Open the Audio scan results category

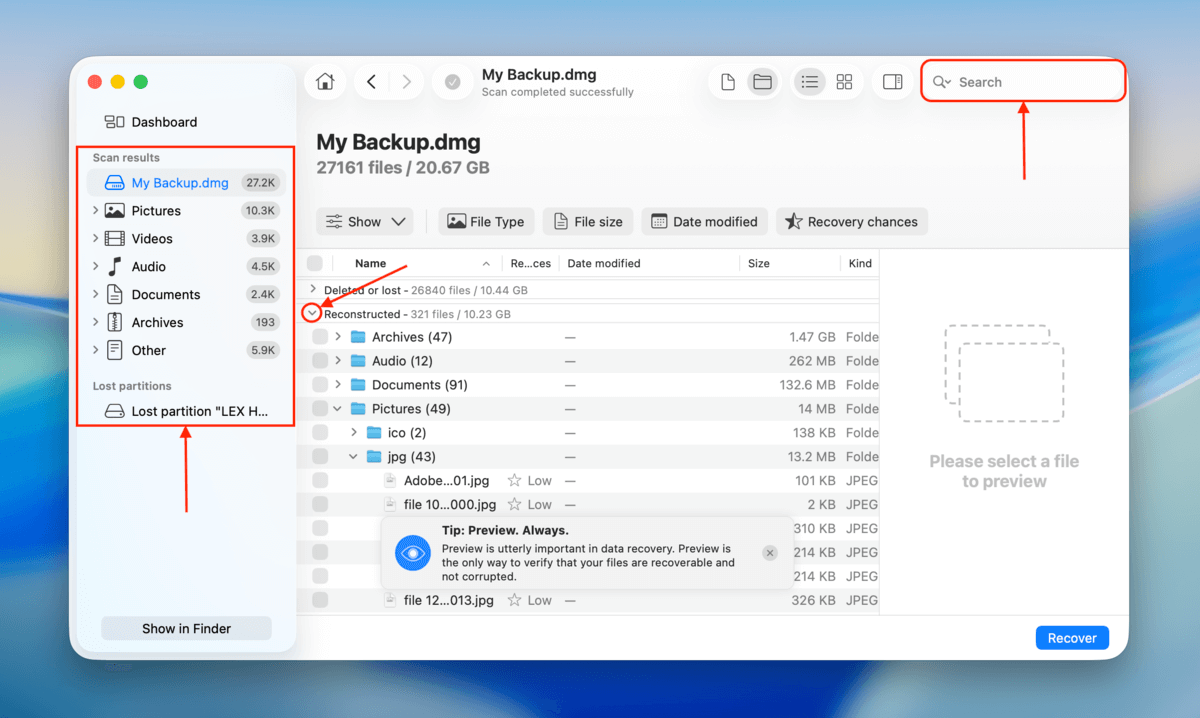click(x=146, y=266)
